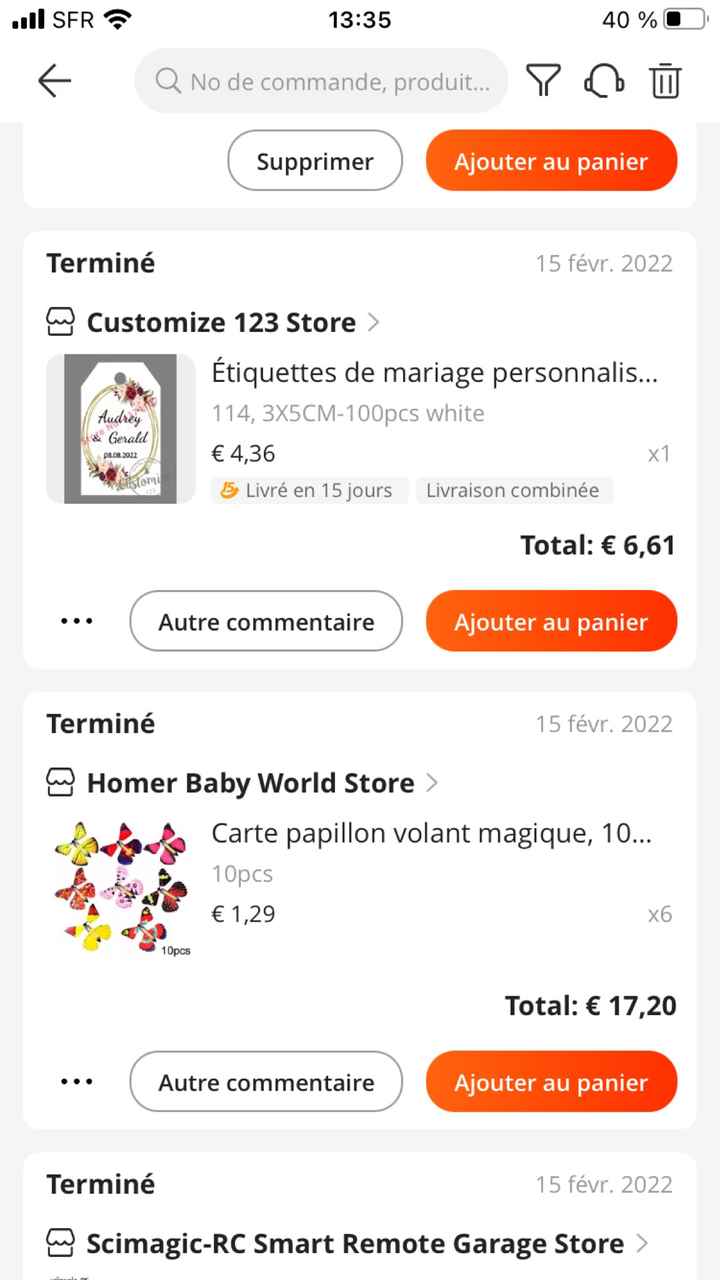Tap the Homer Baby World Store shop icon
This screenshot has width=720, height=1280.
pyautogui.click(x=61, y=783)
